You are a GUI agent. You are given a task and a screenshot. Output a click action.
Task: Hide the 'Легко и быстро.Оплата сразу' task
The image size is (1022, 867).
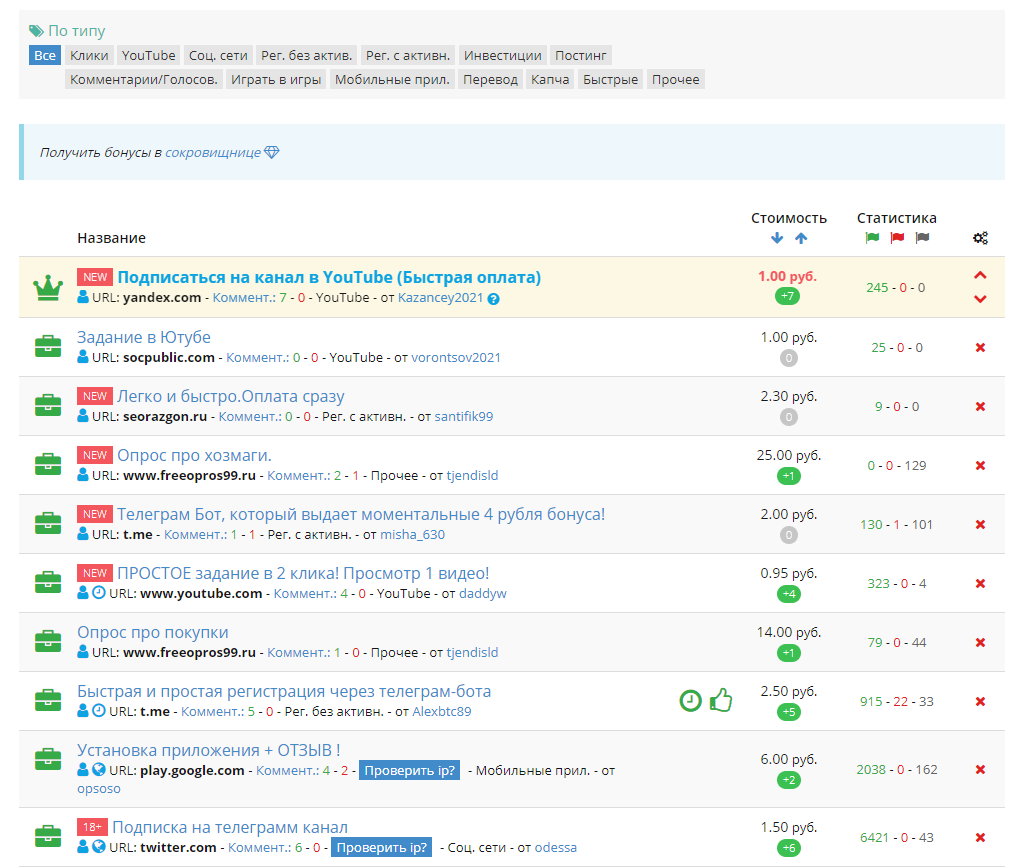point(980,407)
